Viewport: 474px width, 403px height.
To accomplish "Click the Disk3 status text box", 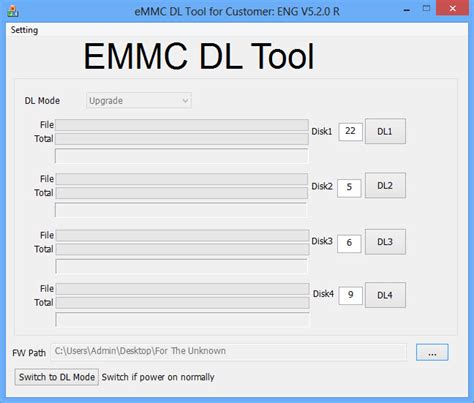I will [x=182, y=266].
